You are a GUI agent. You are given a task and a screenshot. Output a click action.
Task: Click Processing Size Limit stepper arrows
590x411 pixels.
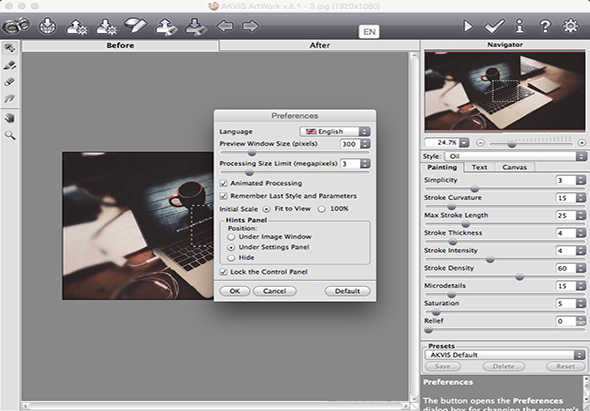tap(365, 164)
